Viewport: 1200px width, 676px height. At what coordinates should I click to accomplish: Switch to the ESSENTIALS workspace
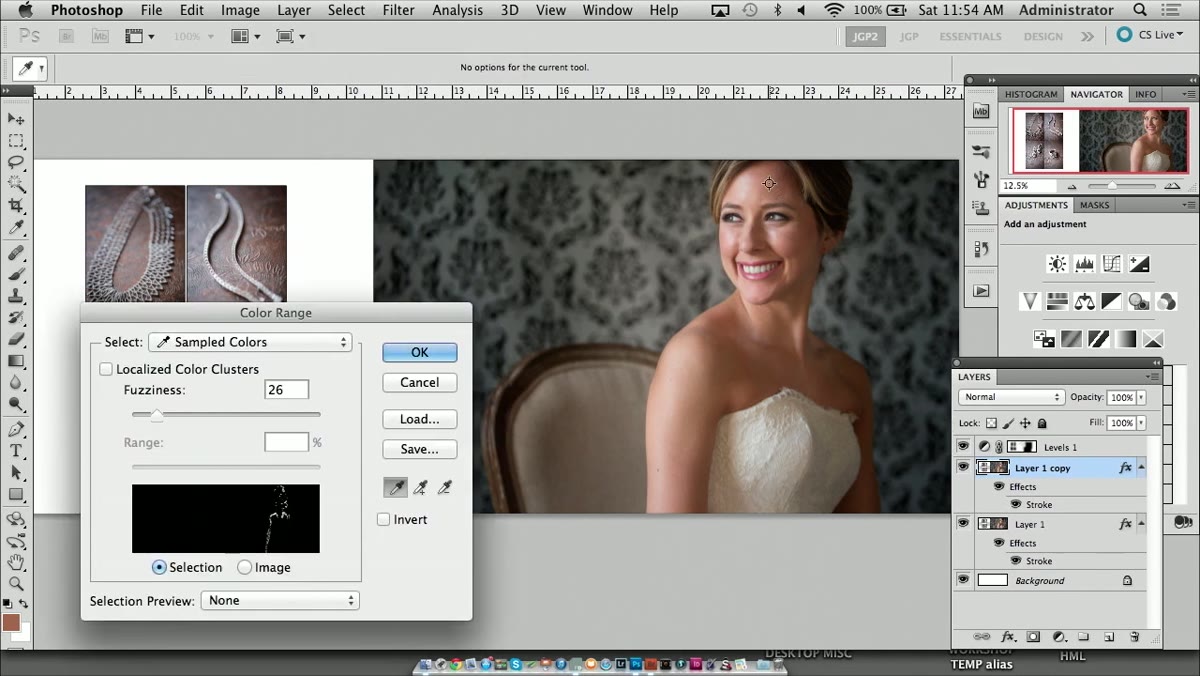970,36
